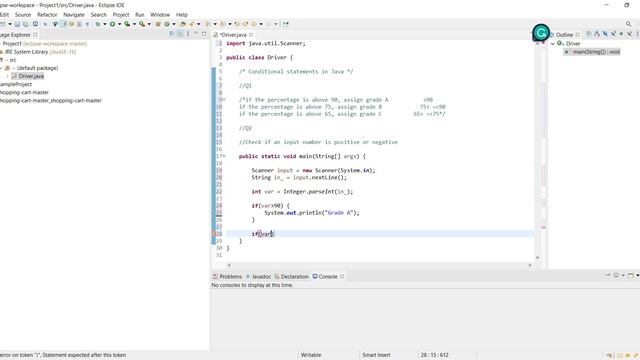640x360 pixels.
Task: Open the Help menu
Action: [x=182, y=15]
